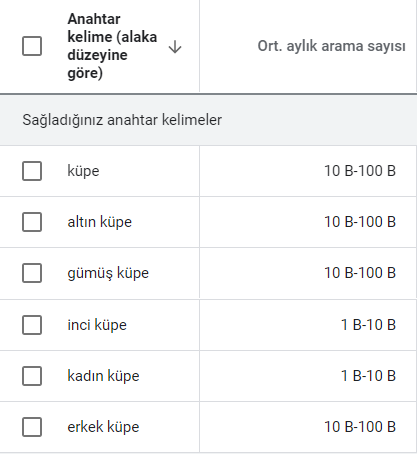
Task: Click the kadın küpe keyword
Action: (x=103, y=376)
